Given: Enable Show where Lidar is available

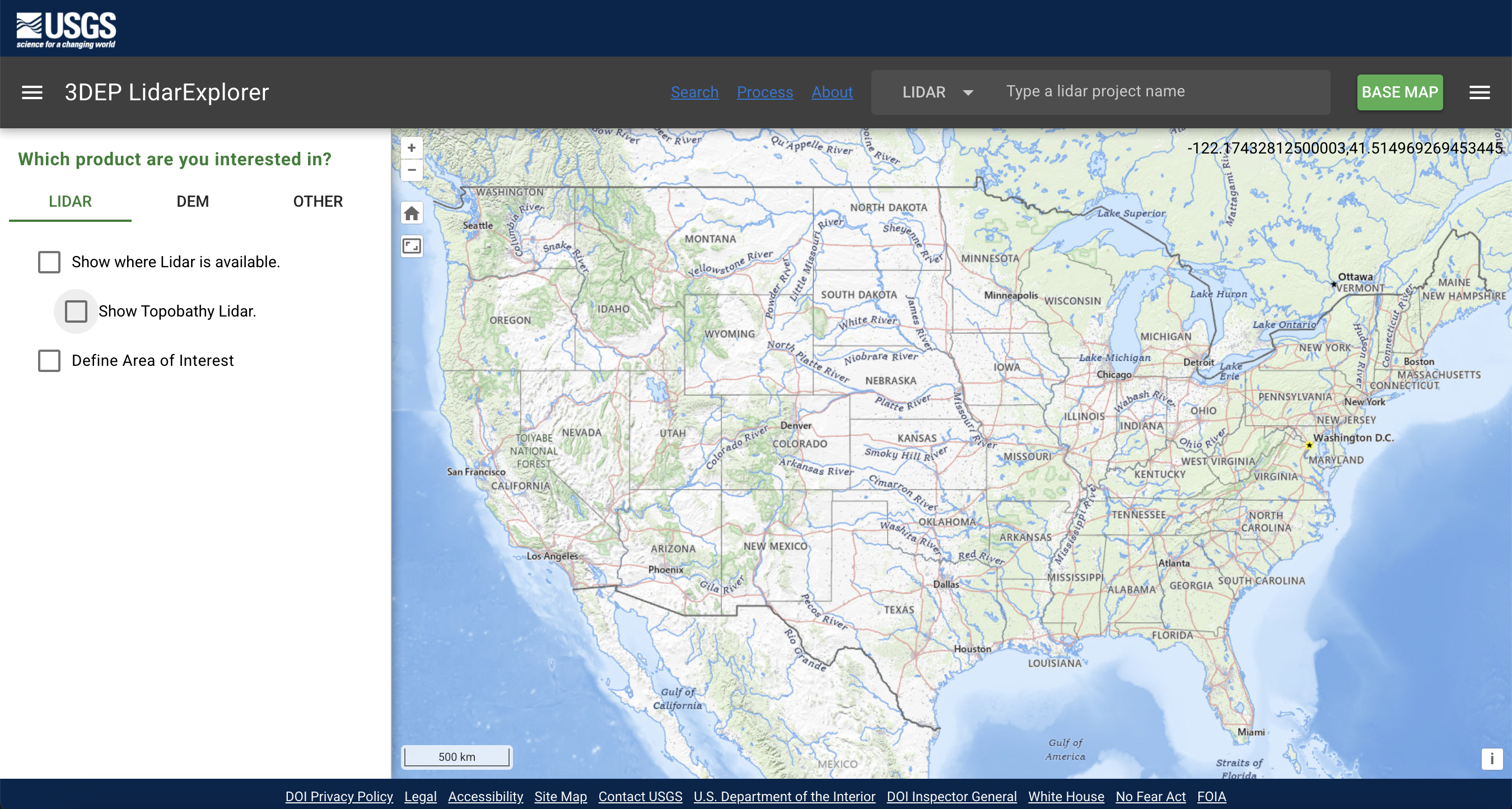Looking at the screenshot, I should tap(49, 262).
